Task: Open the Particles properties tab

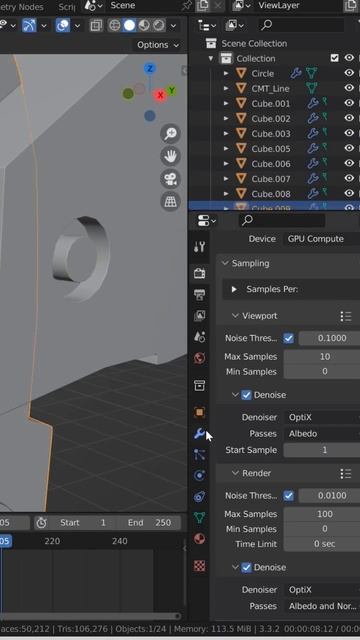Action: (x=200, y=454)
